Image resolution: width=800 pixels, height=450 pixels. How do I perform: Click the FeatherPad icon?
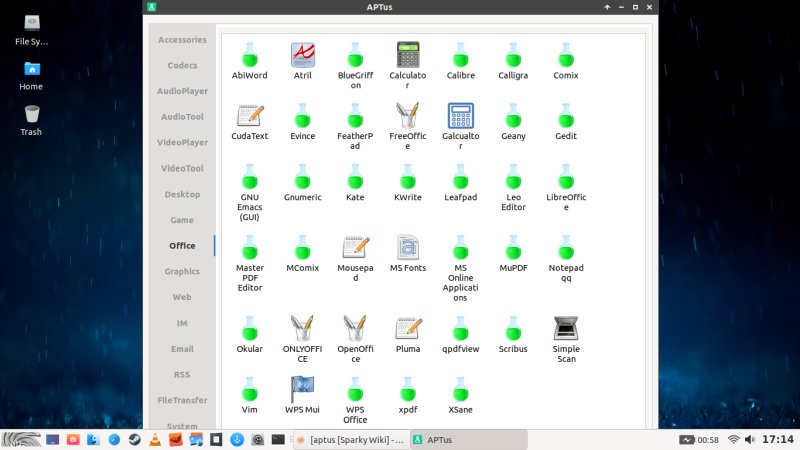point(355,116)
